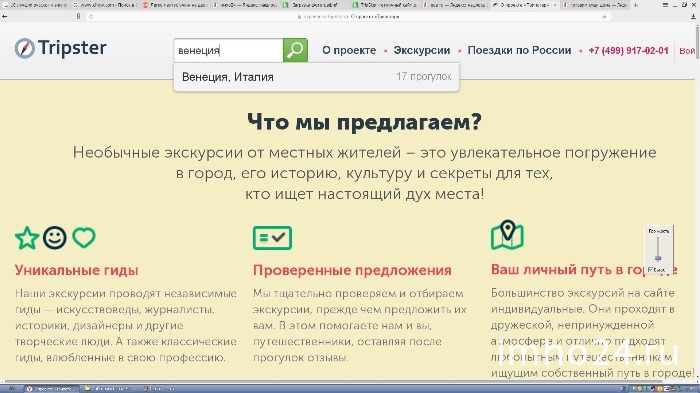700x393 pixels.
Task: Click the Tripster compass logo
Action: (x=25, y=48)
